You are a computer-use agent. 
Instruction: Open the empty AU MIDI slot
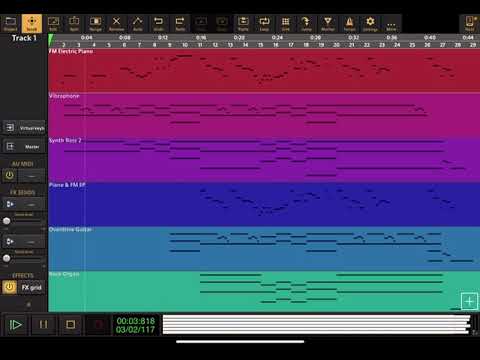pos(32,175)
